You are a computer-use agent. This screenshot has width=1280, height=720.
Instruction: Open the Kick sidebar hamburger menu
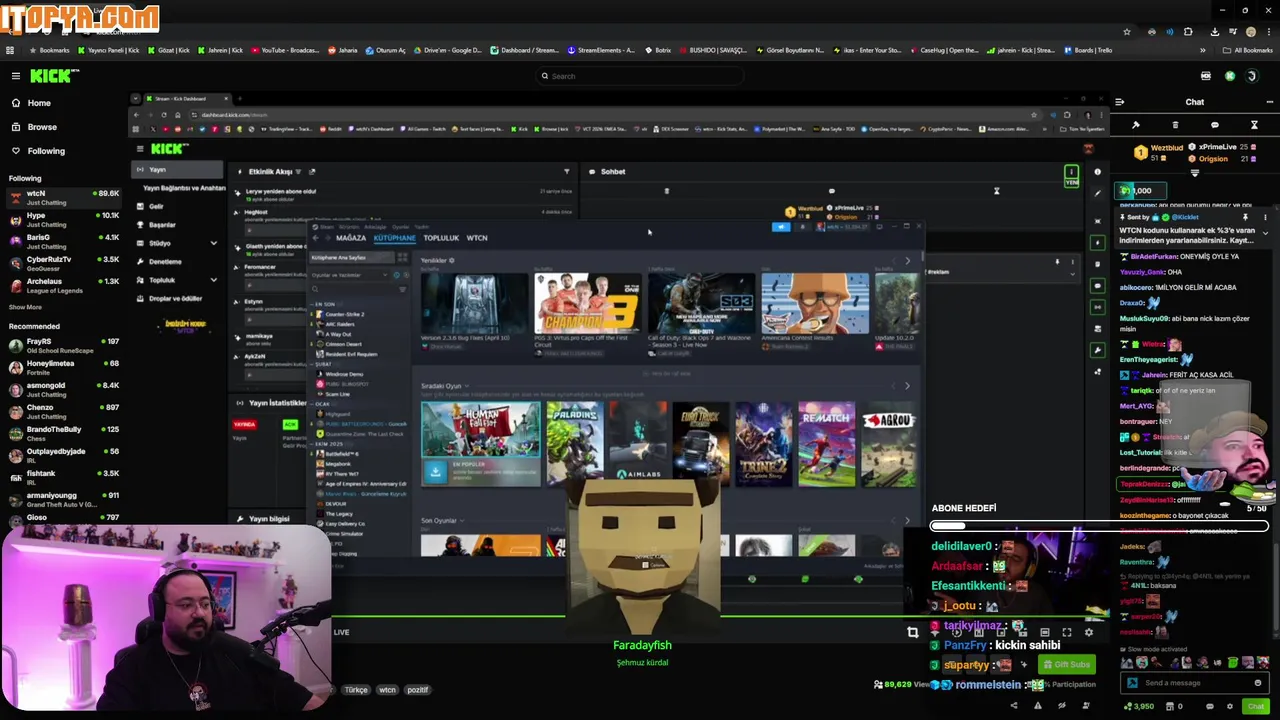click(15, 76)
